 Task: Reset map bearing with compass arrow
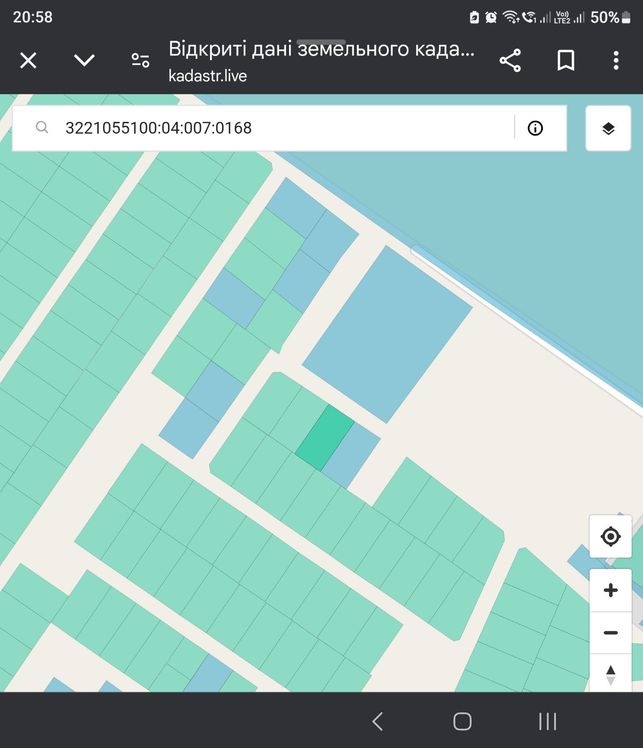tap(611, 674)
